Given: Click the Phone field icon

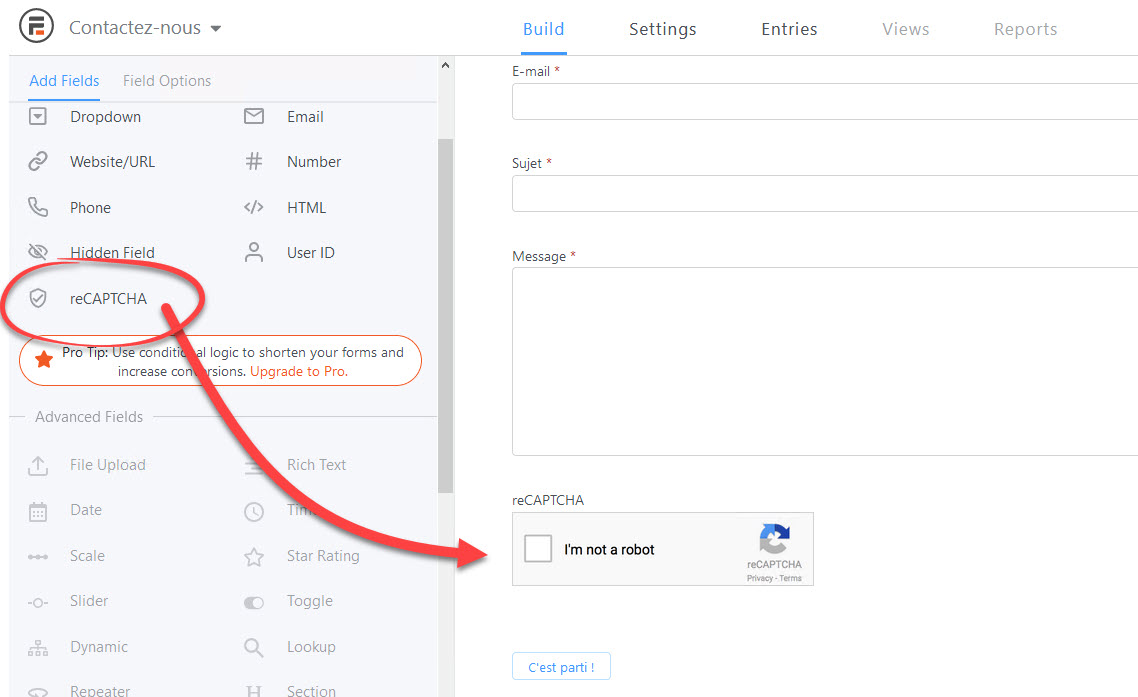Looking at the screenshot, I should pos(38,208).
